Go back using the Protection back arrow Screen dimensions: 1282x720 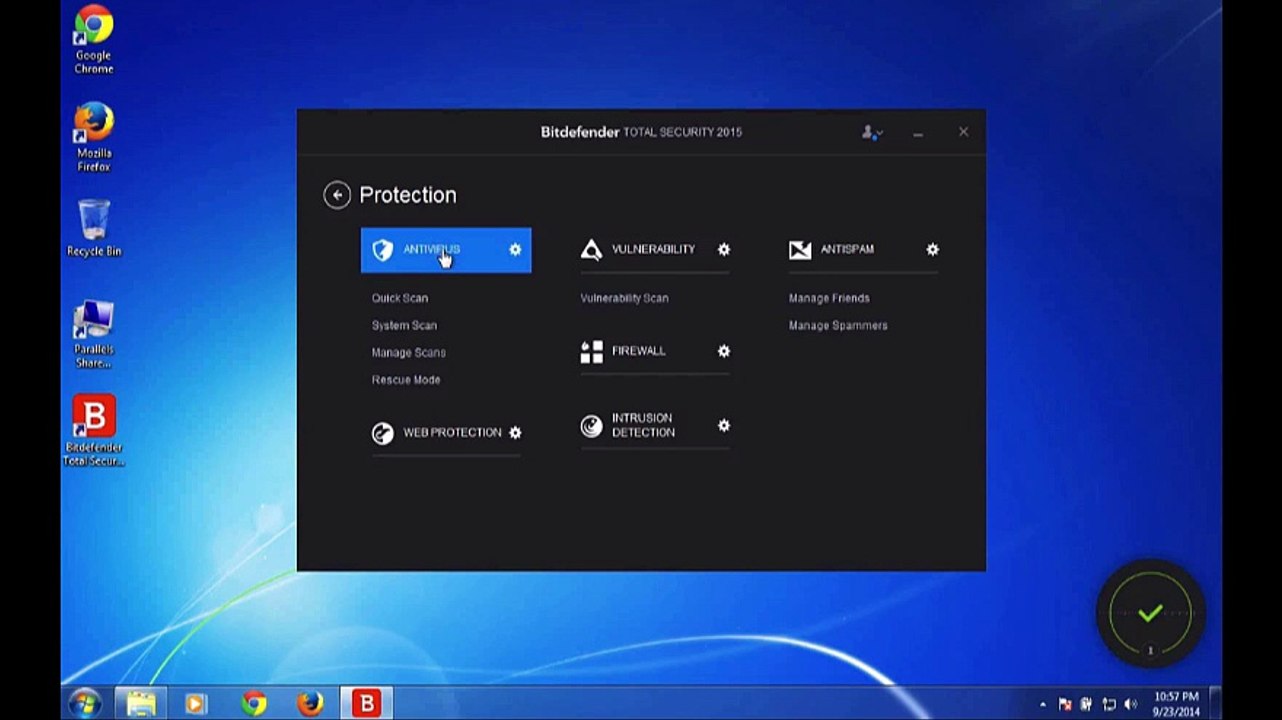click(x=337, y=195)
